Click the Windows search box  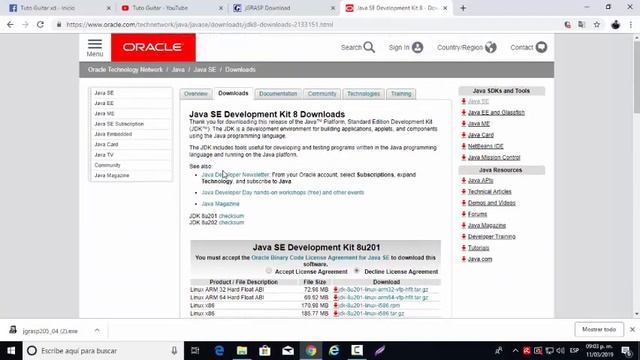click(102, 351)
